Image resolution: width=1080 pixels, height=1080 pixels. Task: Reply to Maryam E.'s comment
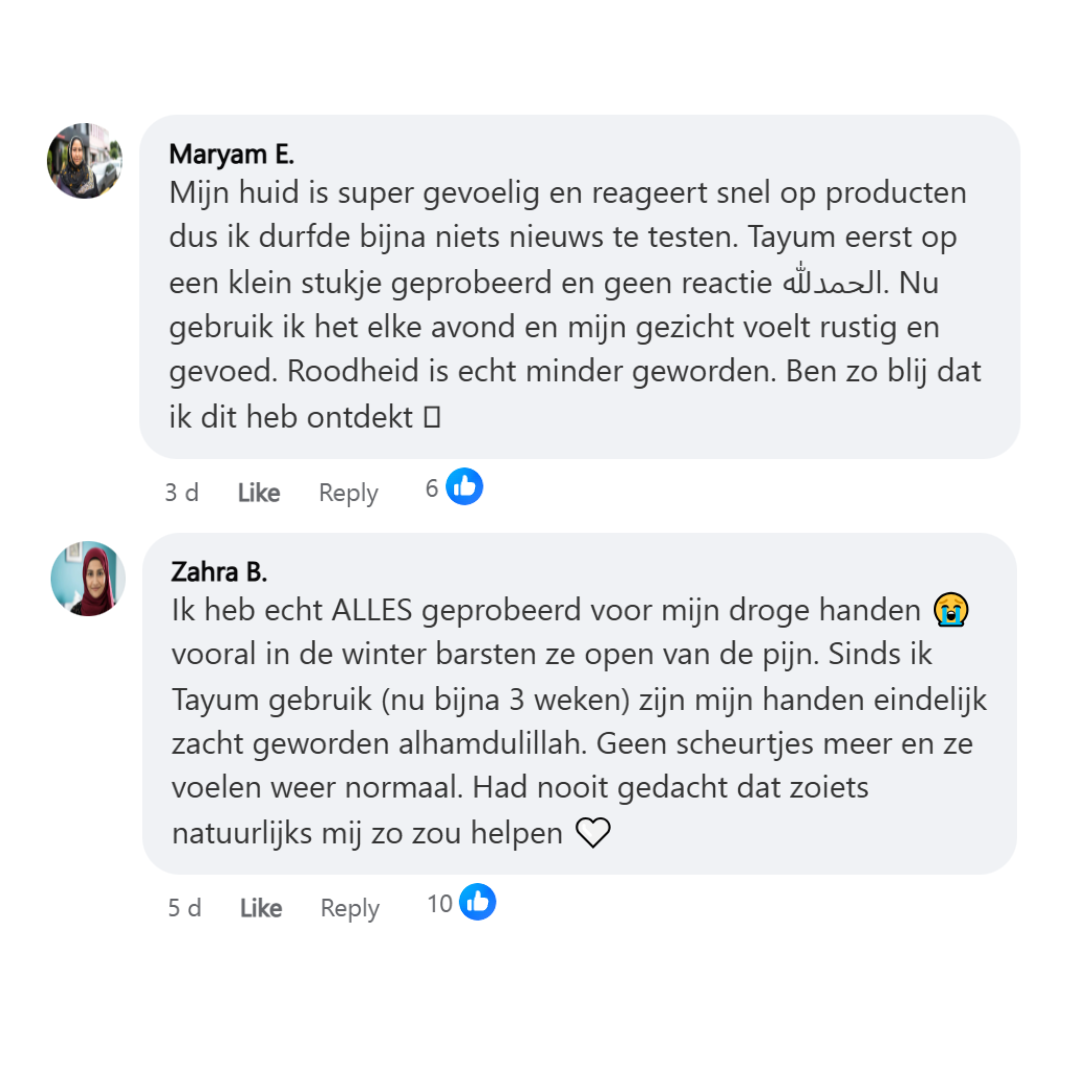(x=348, y=492)
